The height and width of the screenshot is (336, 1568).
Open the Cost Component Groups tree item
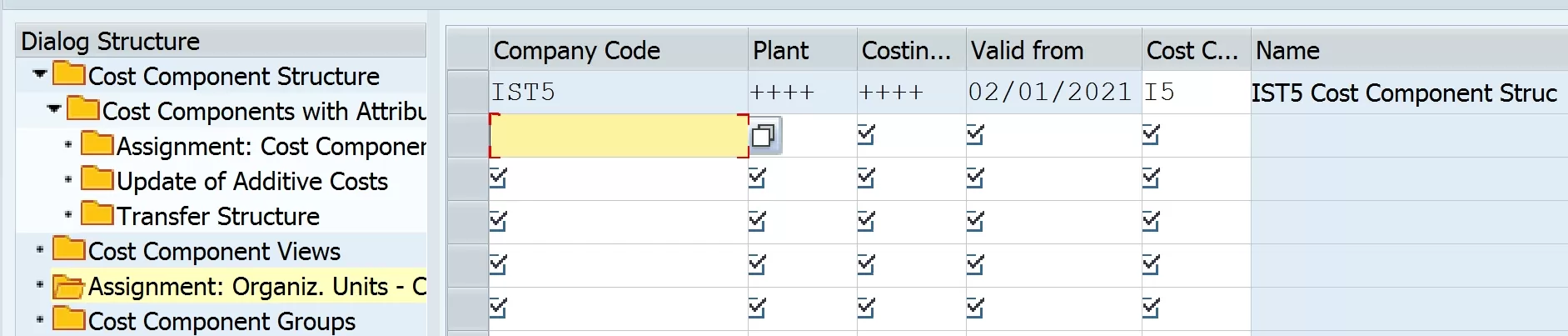pos(222,321)
